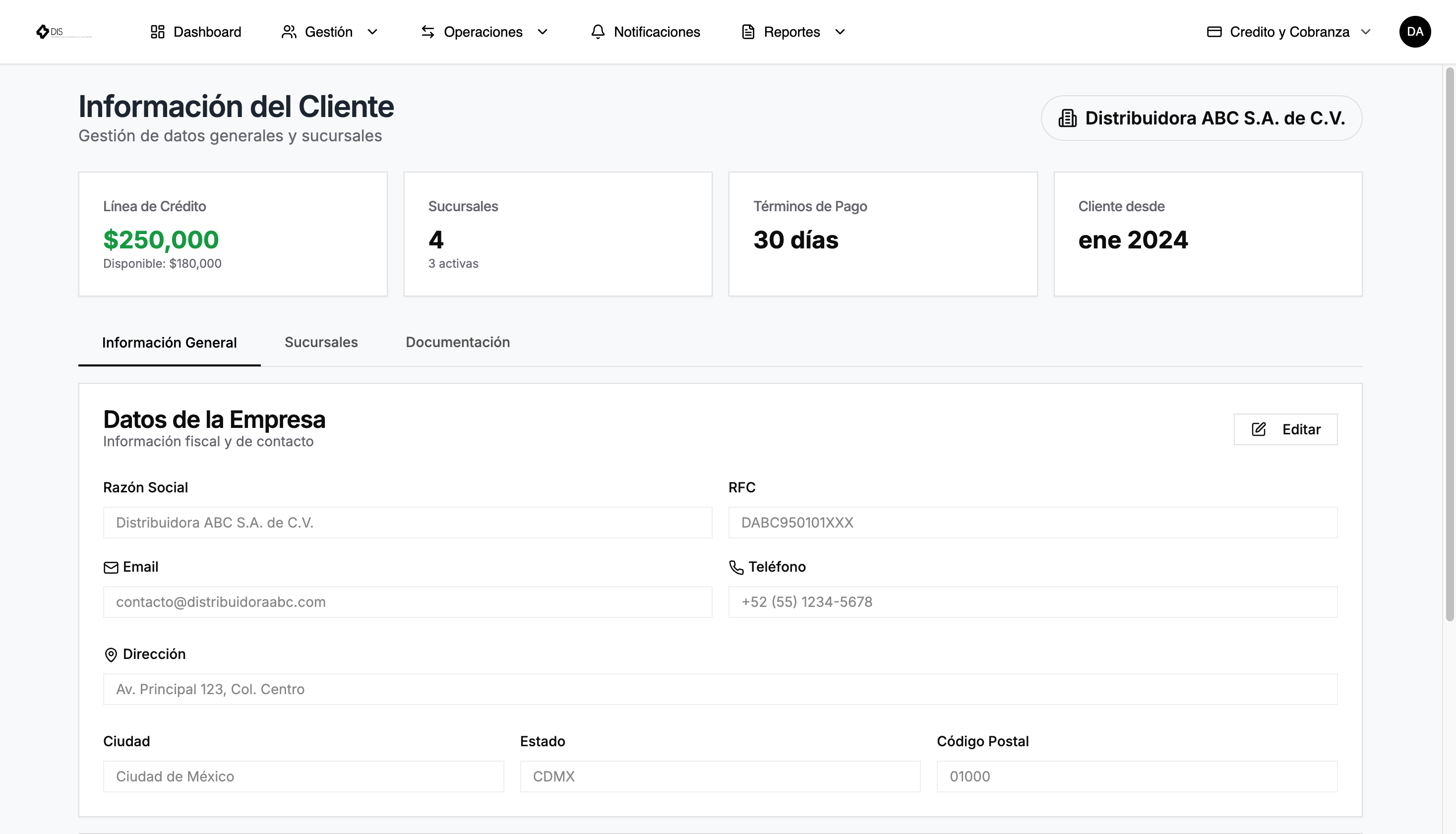The height and width of the screenshot is (834, 1456).
Task: Click the pencil icon in Editar button
Action: pyautogui.click(x=1259, y=429)
